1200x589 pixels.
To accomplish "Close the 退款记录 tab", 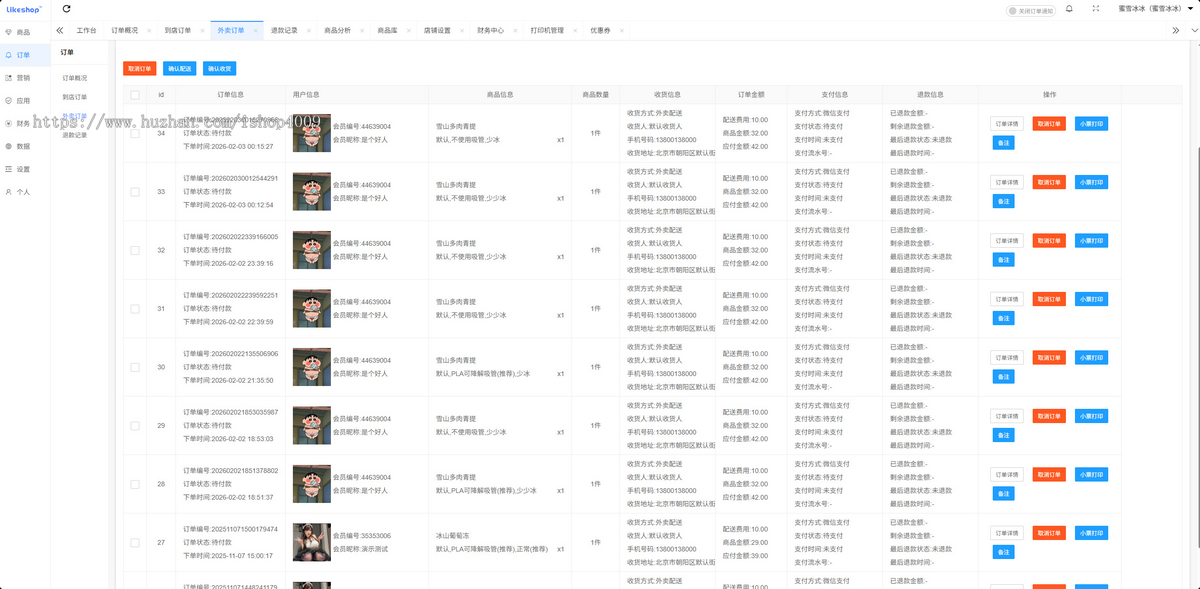I will click(x=308, y=31).
